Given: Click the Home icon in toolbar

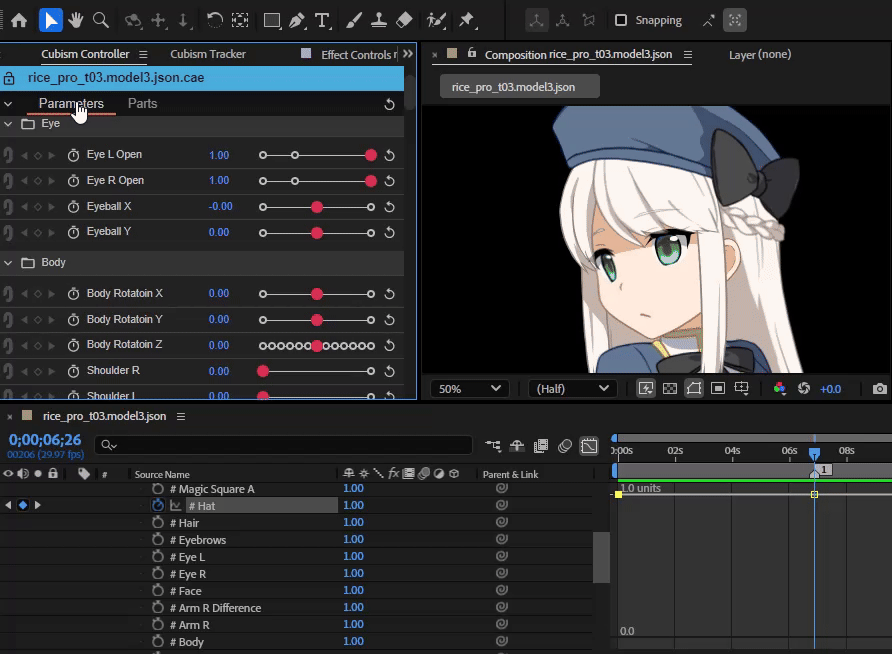Looking at the screenshot, I should 19,20.
